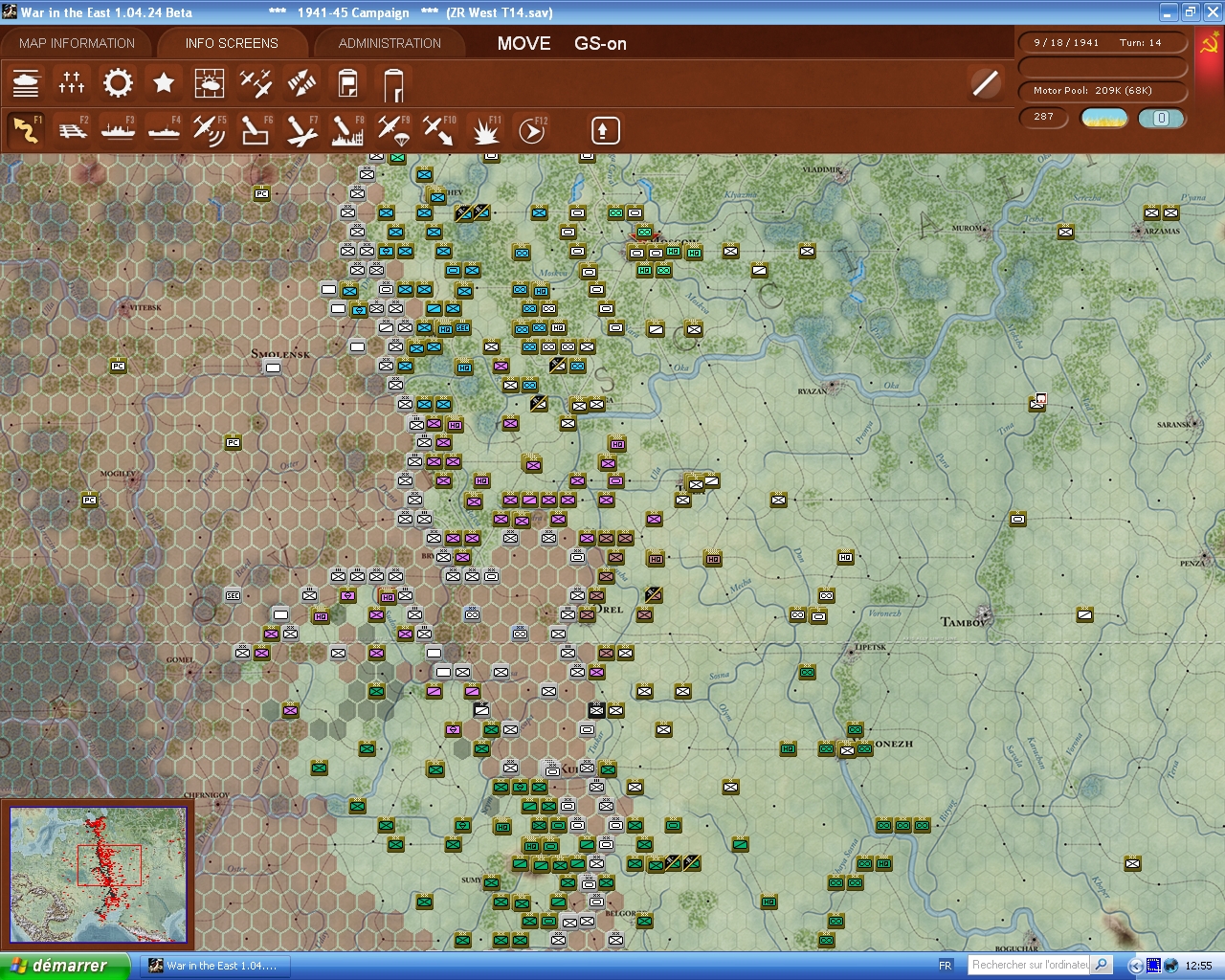The width and height of the screenshot is (1225, 980).
Task: Click the taskbar search magnifier button
Action: [1102, 965]
